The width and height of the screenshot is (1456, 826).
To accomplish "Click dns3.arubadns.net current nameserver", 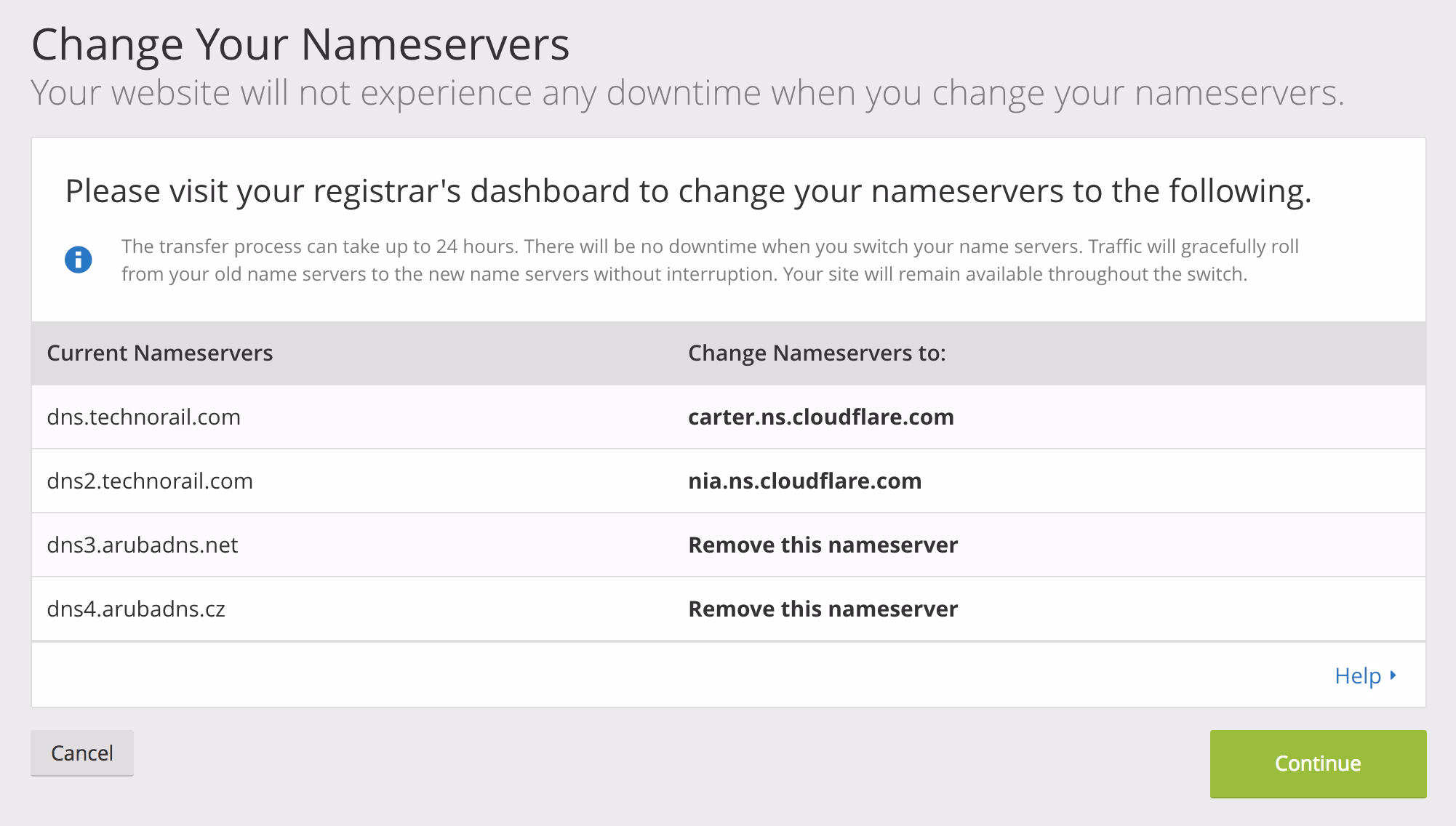I will click(x=143, y=545).
